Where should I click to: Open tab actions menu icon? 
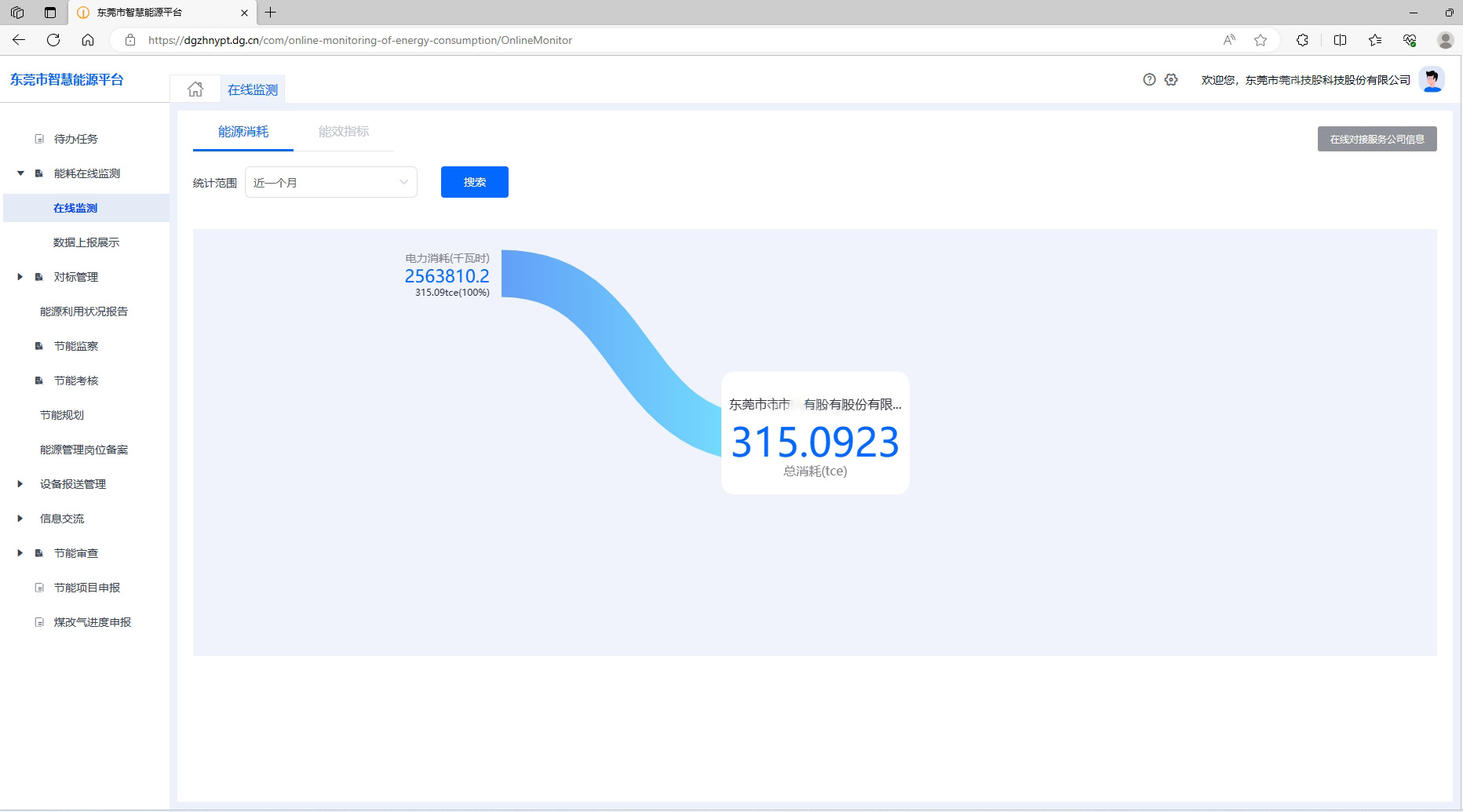[x=50, y=13]
